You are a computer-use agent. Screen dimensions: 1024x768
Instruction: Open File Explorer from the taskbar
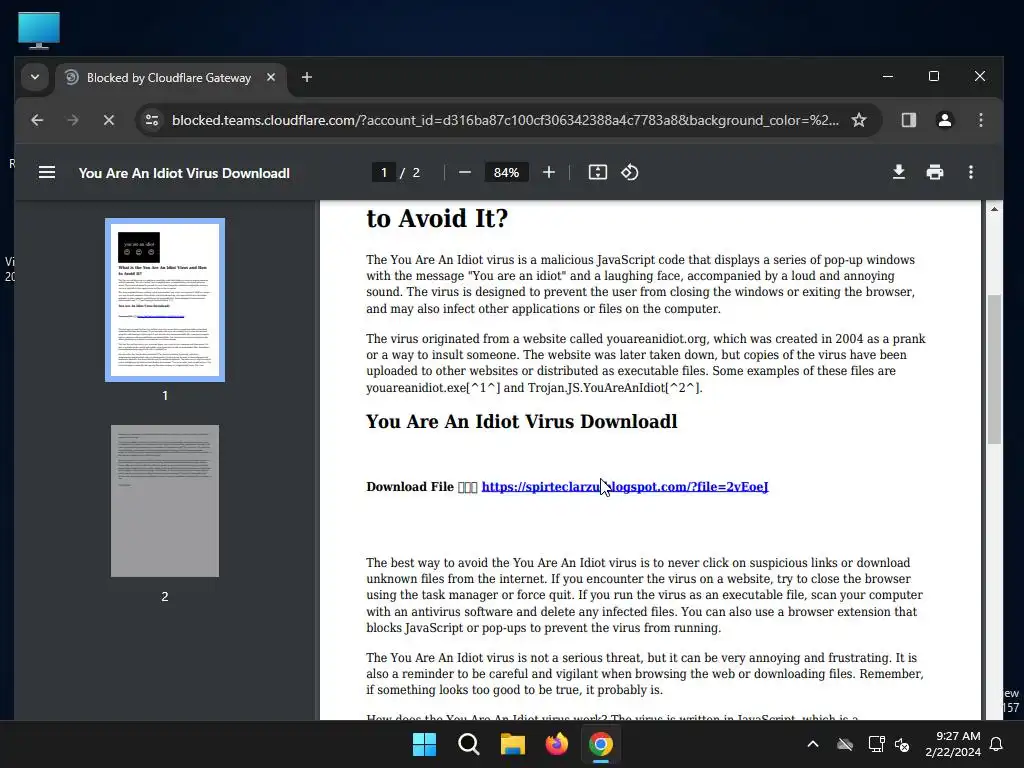pos(513,744)
